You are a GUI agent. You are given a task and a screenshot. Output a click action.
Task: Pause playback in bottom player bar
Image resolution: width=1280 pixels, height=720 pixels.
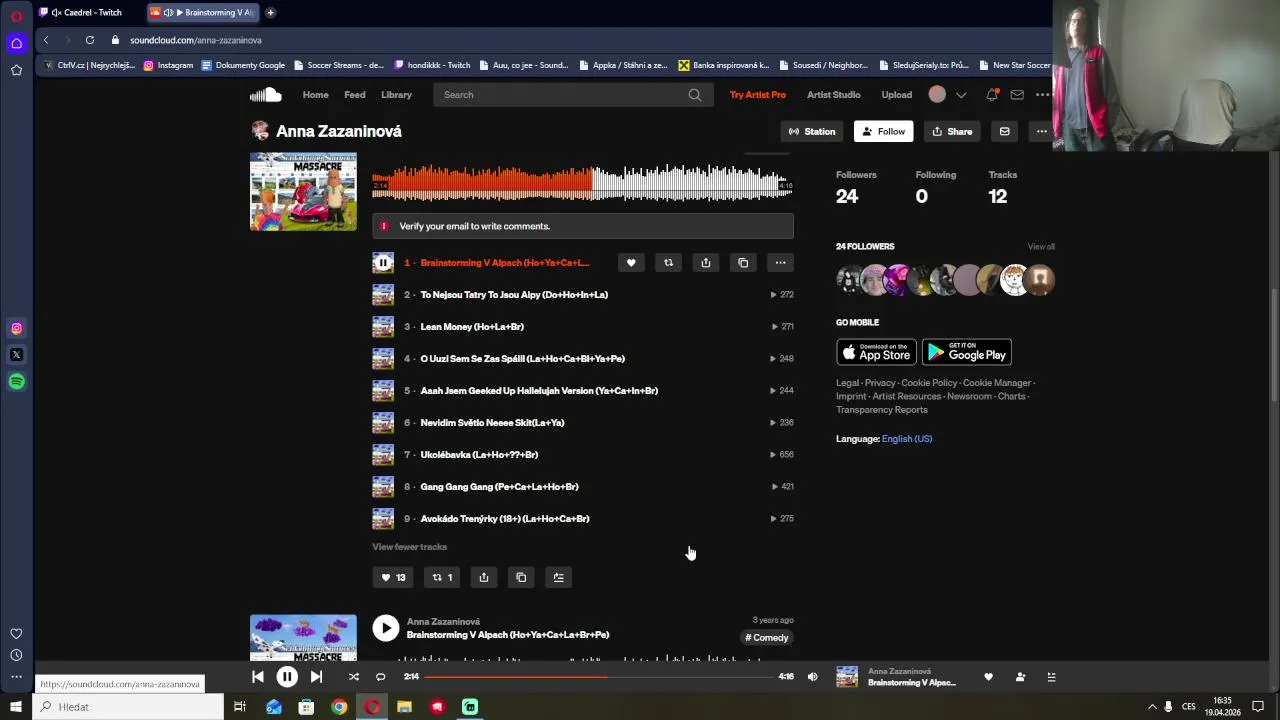tap(287, 677)
